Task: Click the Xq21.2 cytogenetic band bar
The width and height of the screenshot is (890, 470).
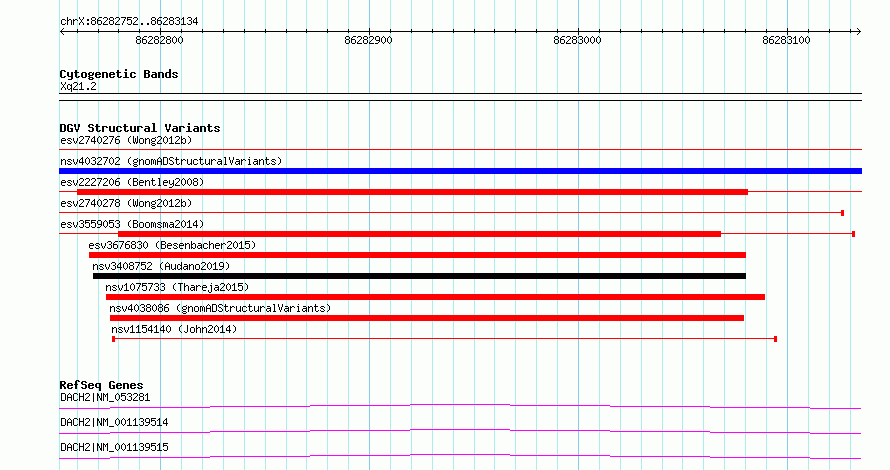Action: [x=460, y=97]
